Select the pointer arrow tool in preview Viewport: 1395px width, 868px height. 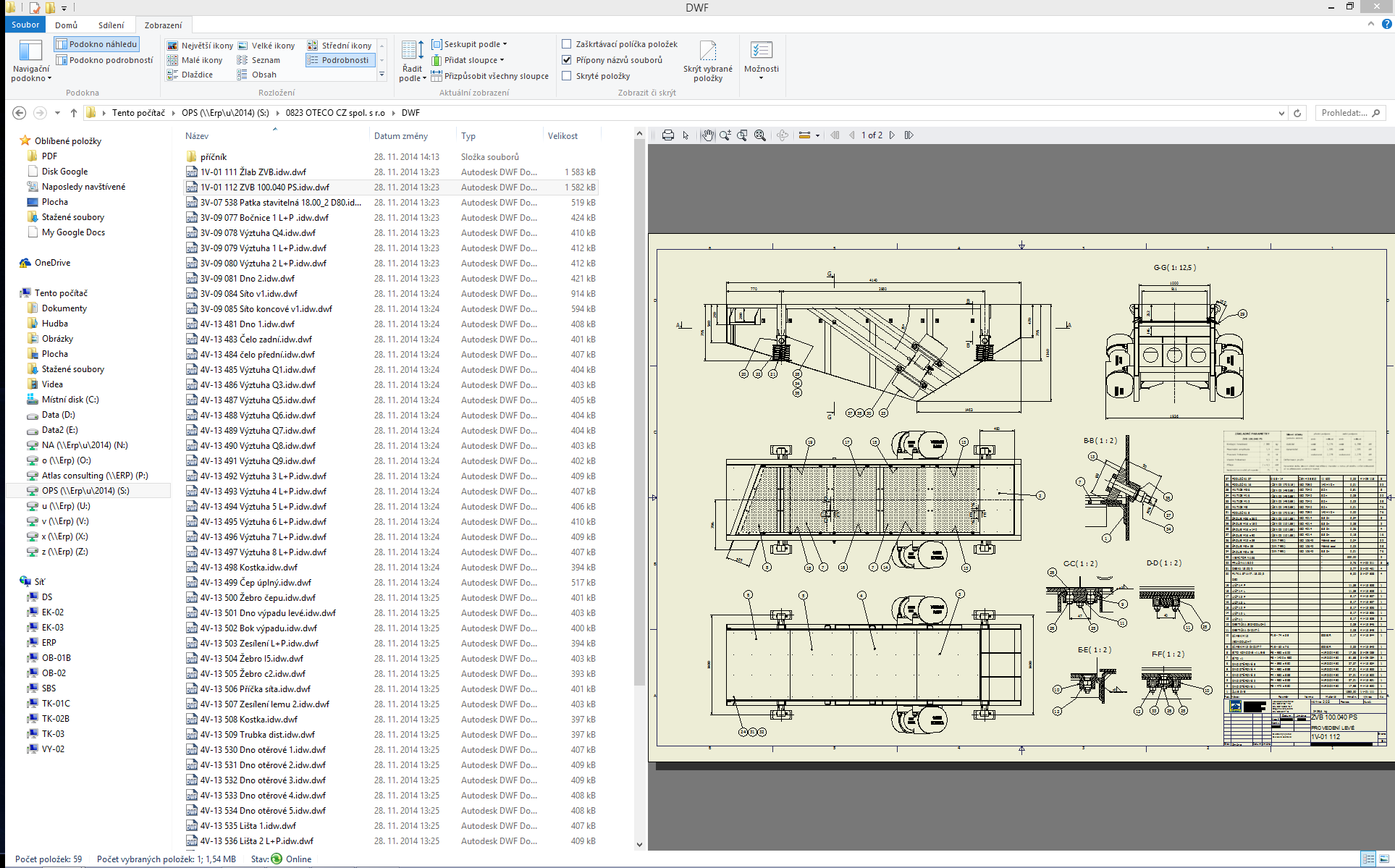tap(686, 135)
